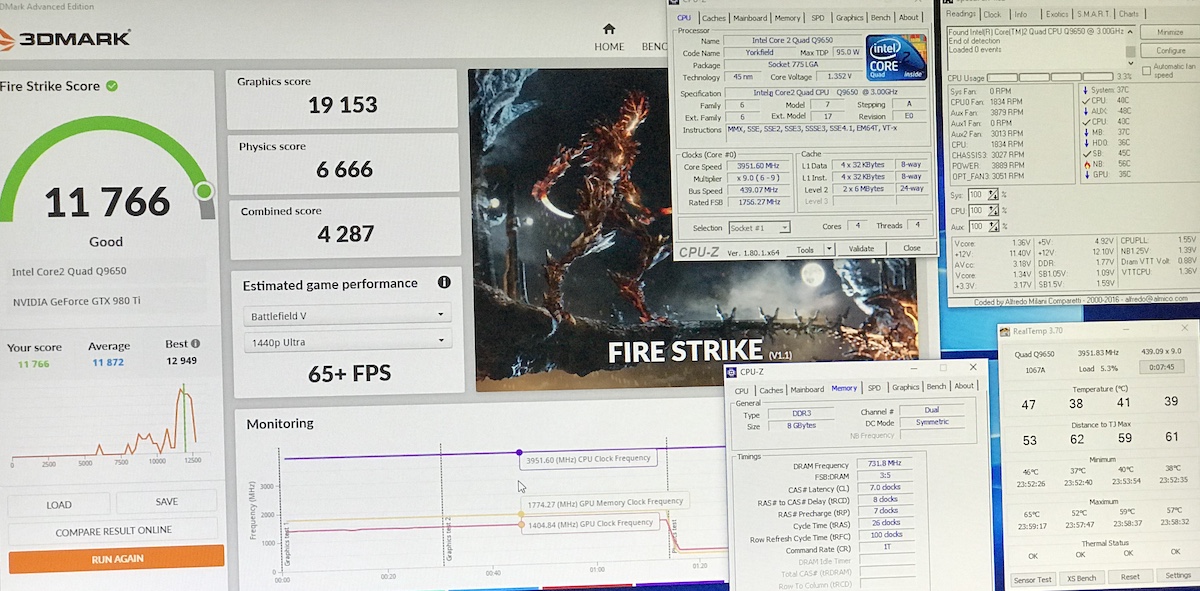
Task: Open the S.M.A.R.T. tab in SpeedFan
Action: (x=1094, y=14)
